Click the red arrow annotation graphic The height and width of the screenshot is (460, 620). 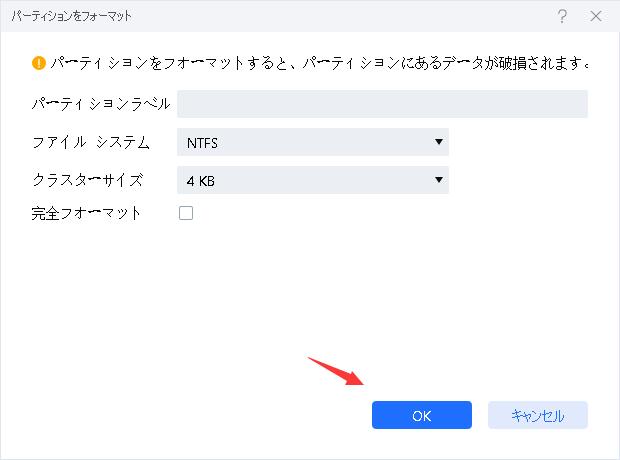point(336,371)
